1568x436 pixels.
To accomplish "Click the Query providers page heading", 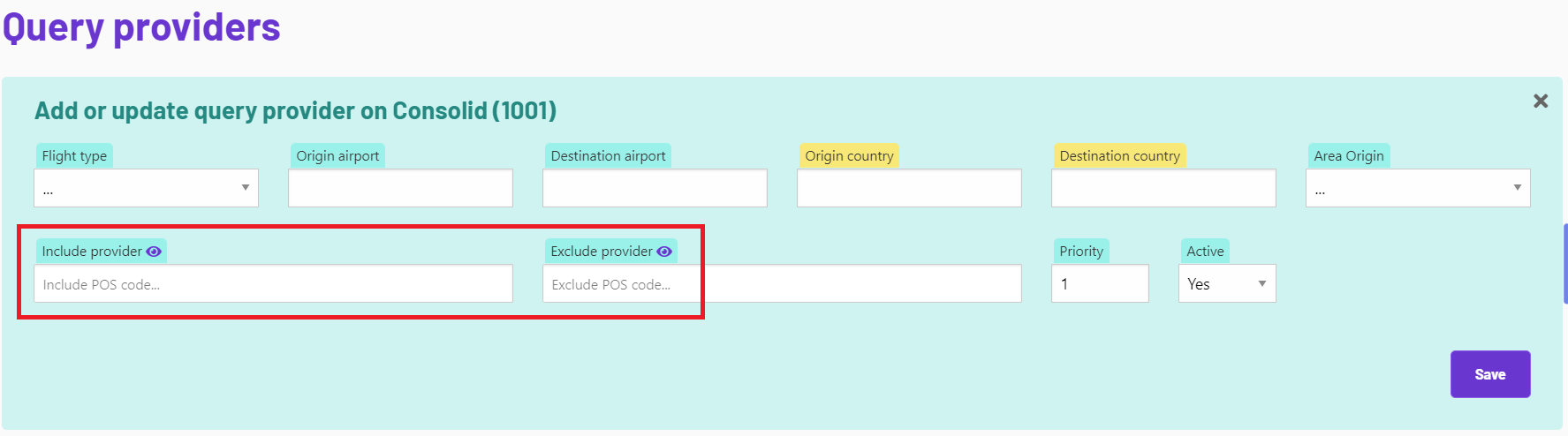I will (141, 27).
